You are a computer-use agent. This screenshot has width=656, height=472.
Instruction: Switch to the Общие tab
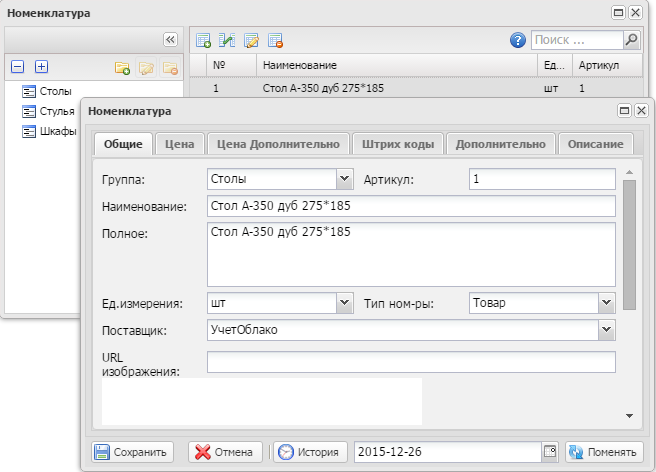[123, 144]
